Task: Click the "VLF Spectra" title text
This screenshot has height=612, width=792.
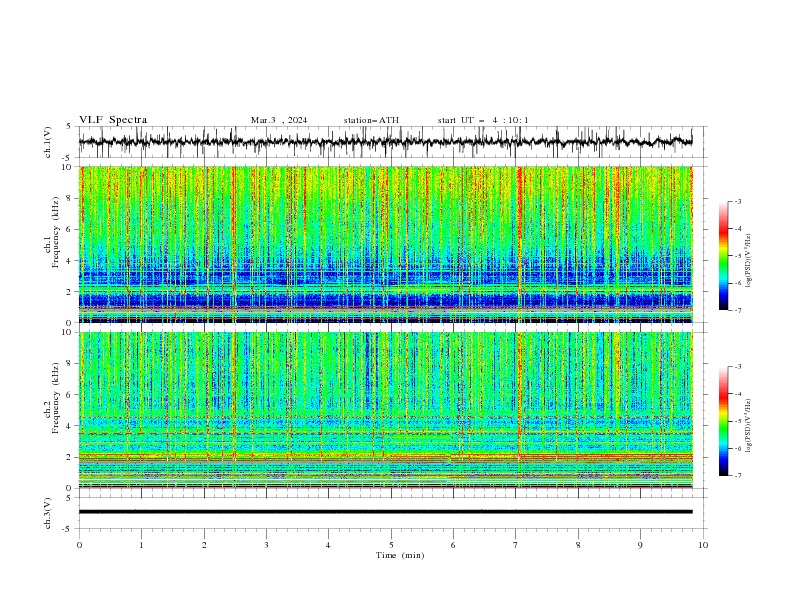Action: point(113,120)
